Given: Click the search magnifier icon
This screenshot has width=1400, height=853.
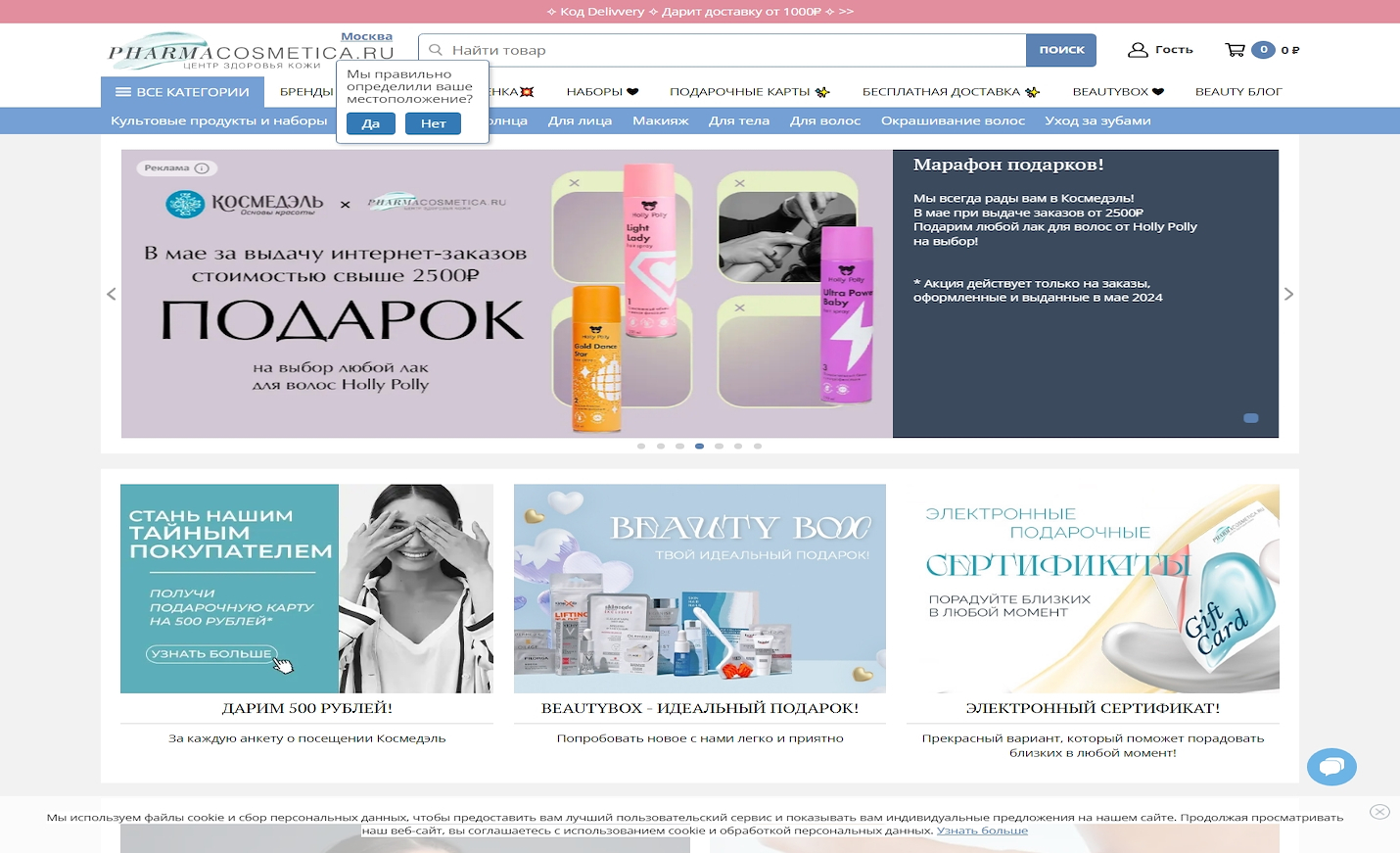Looking at the screenshot, I should 436,50.
